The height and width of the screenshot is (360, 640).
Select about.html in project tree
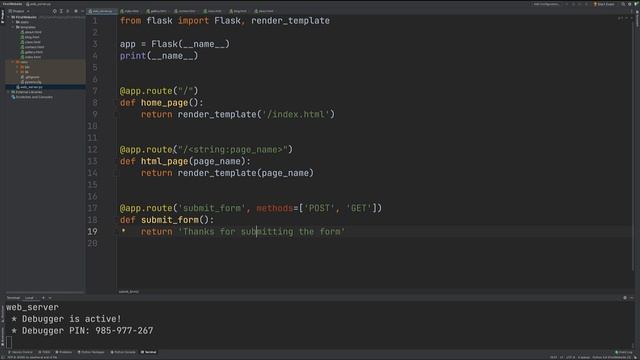tap(31, 32)
